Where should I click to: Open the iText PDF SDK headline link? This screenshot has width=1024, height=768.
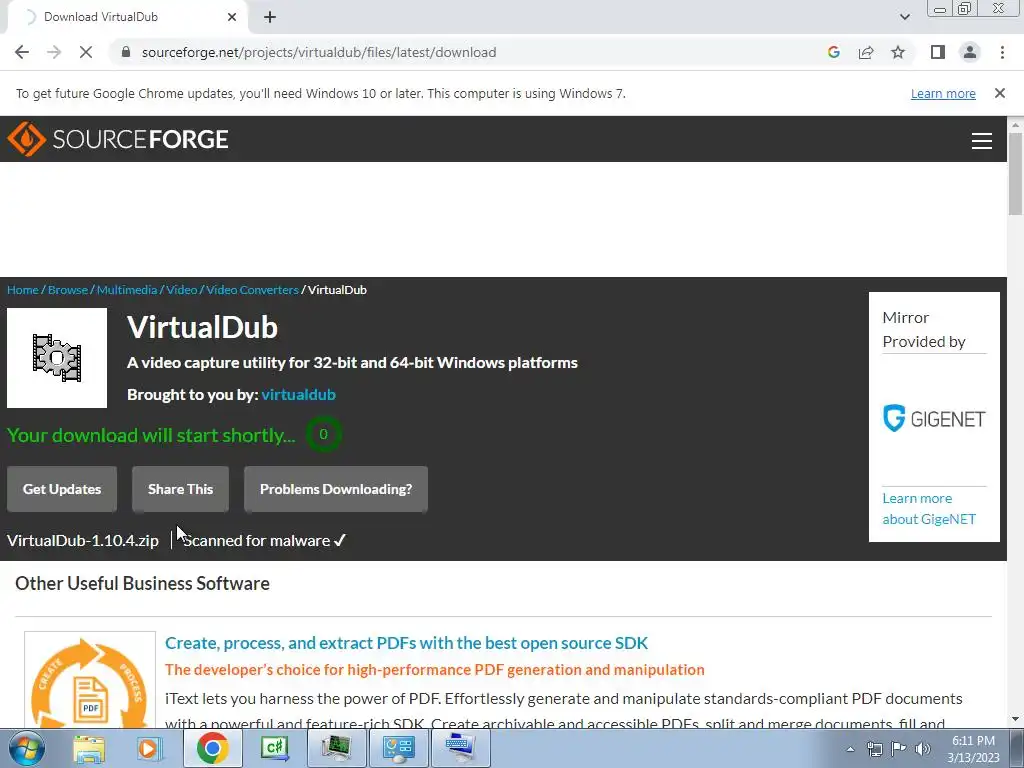(406, 643)
